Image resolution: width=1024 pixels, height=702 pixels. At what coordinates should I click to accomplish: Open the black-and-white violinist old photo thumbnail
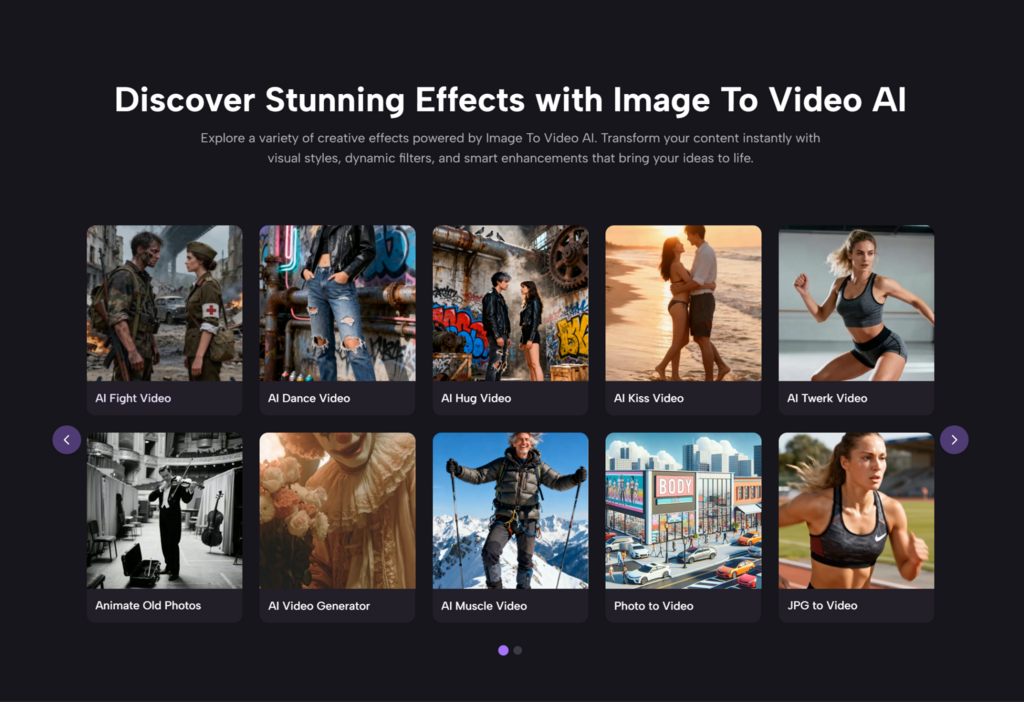coord(164,510)
